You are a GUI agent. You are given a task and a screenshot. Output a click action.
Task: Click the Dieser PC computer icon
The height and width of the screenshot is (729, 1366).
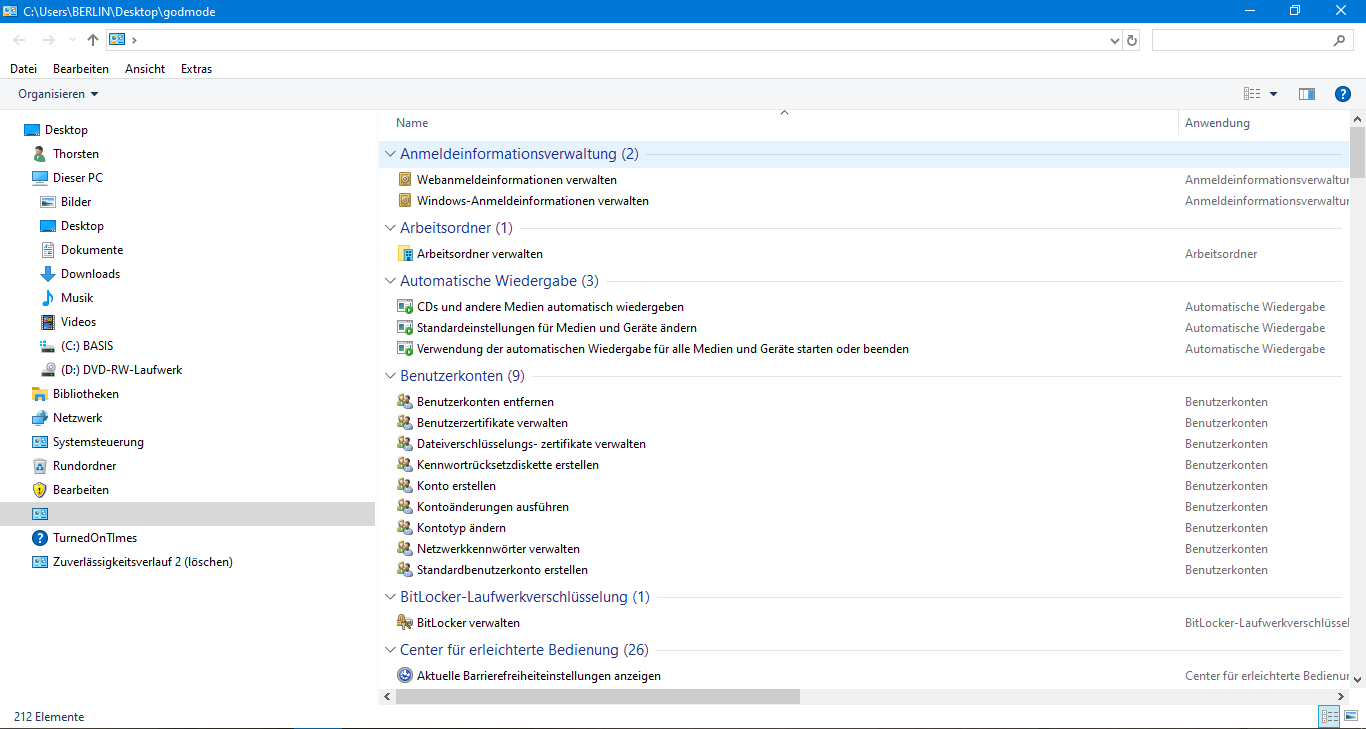(x=39, y=178)
